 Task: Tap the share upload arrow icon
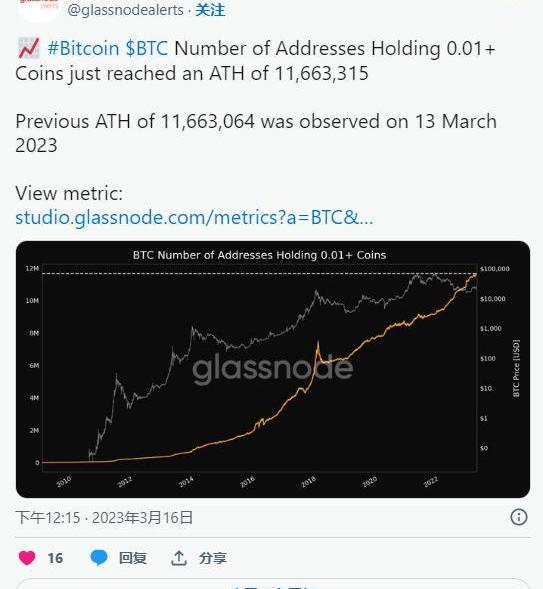[x=179, y=558]
